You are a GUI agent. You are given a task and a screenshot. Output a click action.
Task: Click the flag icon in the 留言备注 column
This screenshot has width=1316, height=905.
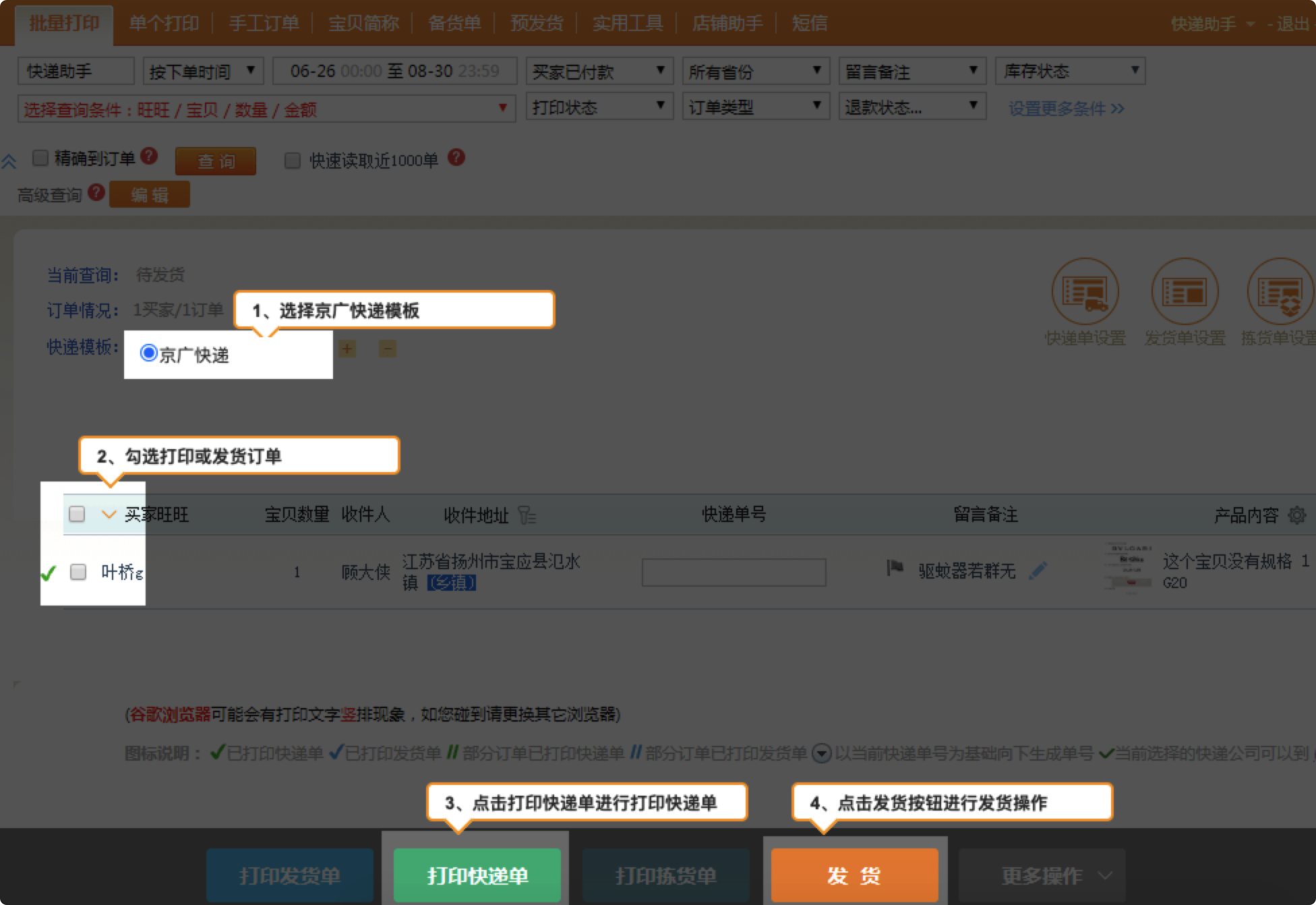click(895, 568)
